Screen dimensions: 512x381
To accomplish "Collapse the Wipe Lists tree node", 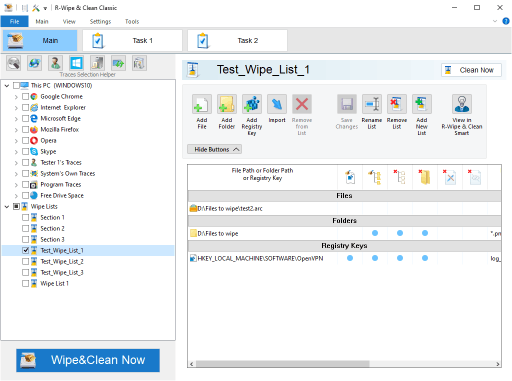I will (7, 207).
